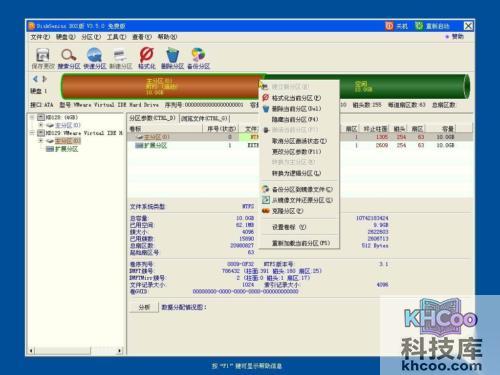Click the 扩展分区 icon in left tree
The width and height of the screenshot is (500, 375).
click(x=50, y=149)
